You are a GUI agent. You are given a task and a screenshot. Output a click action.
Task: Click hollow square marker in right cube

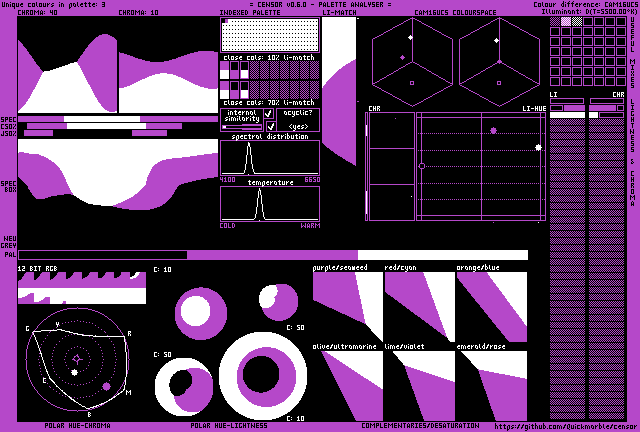click(499, 83)
